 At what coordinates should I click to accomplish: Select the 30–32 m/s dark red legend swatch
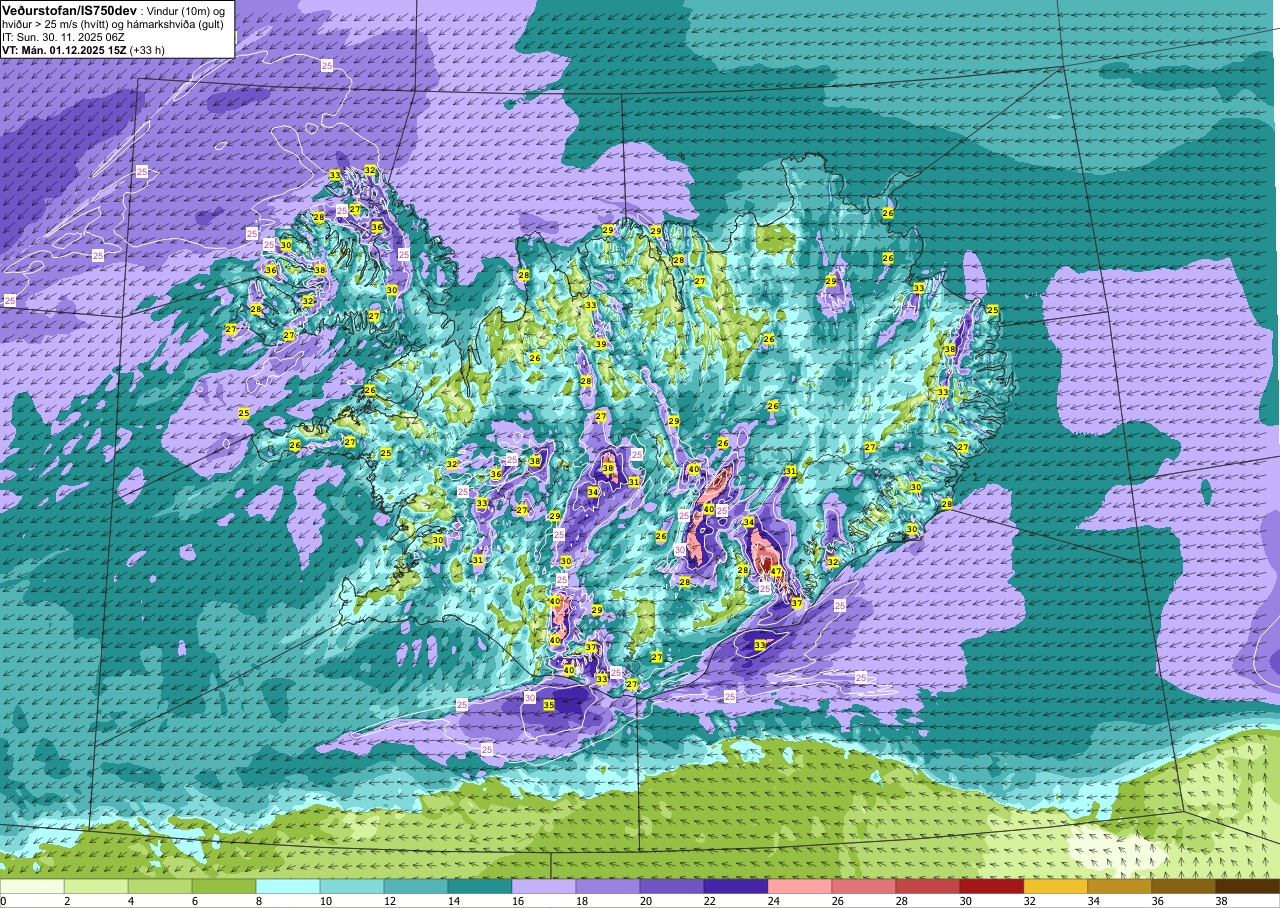[992, 887]
